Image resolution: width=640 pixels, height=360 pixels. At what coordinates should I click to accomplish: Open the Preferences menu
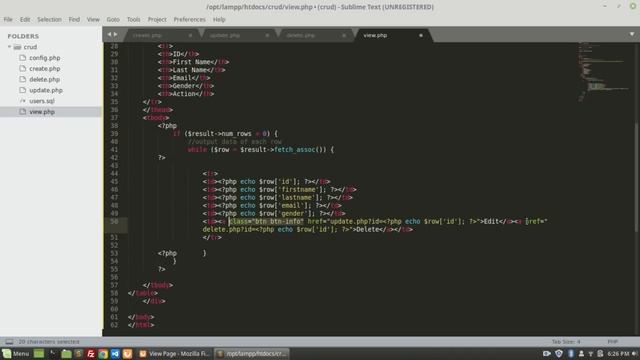[189, 19]
